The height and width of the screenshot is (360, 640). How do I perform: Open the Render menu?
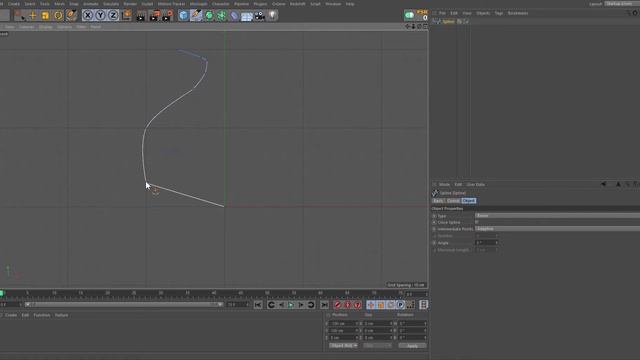click(x=130, y=4)
